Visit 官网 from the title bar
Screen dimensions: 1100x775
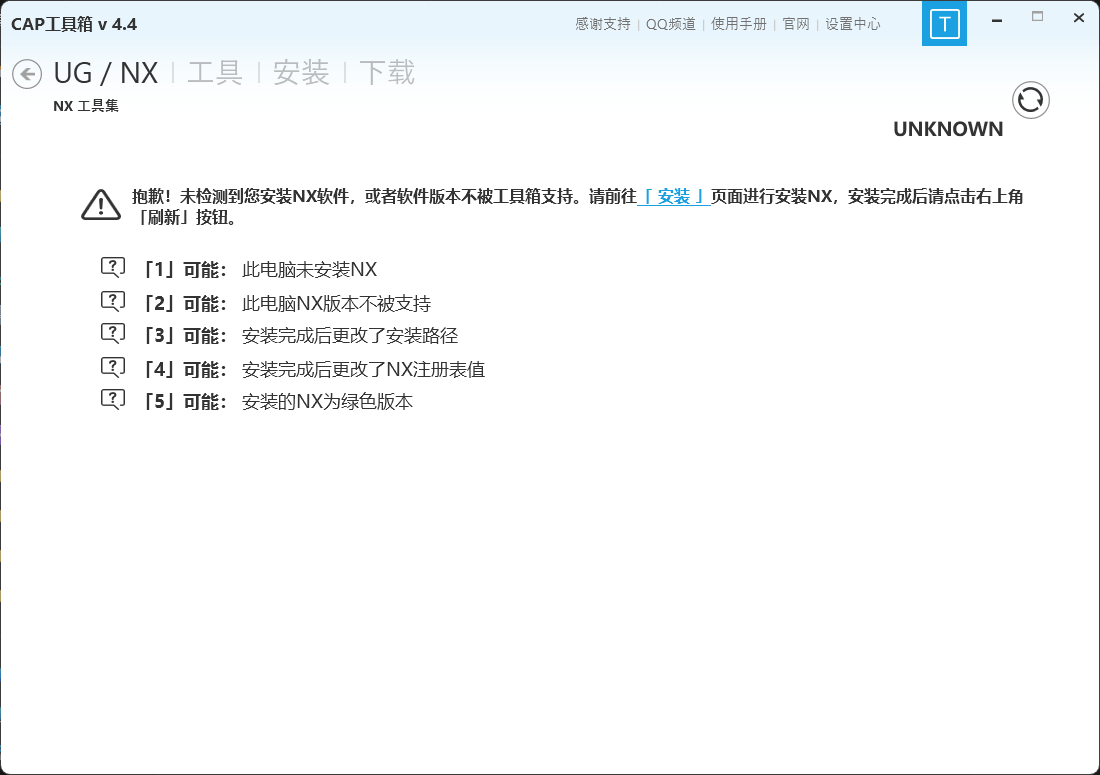(796, 24)
